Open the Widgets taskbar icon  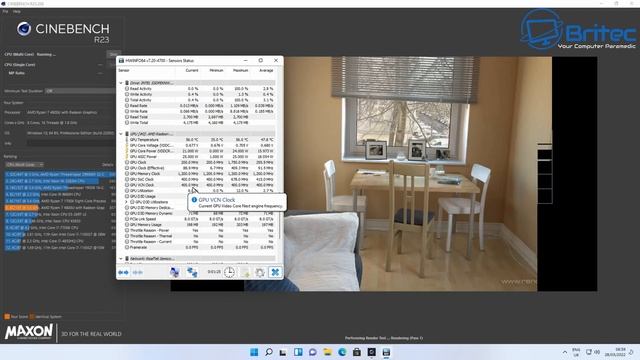pos(298,352)
